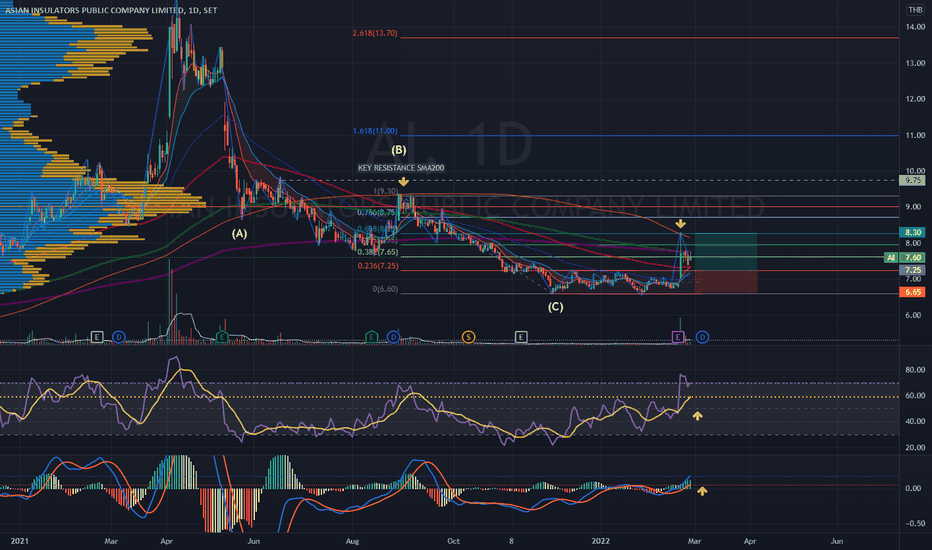Click the 2.618(13.70) Fibonacci label
Viewport: 932px width, 550px height.
point(374,33)
